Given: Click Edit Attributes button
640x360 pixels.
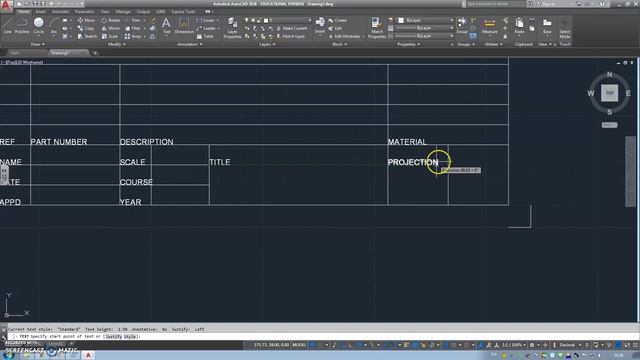Looking at the screenshot, I should (x=345, y=36).
